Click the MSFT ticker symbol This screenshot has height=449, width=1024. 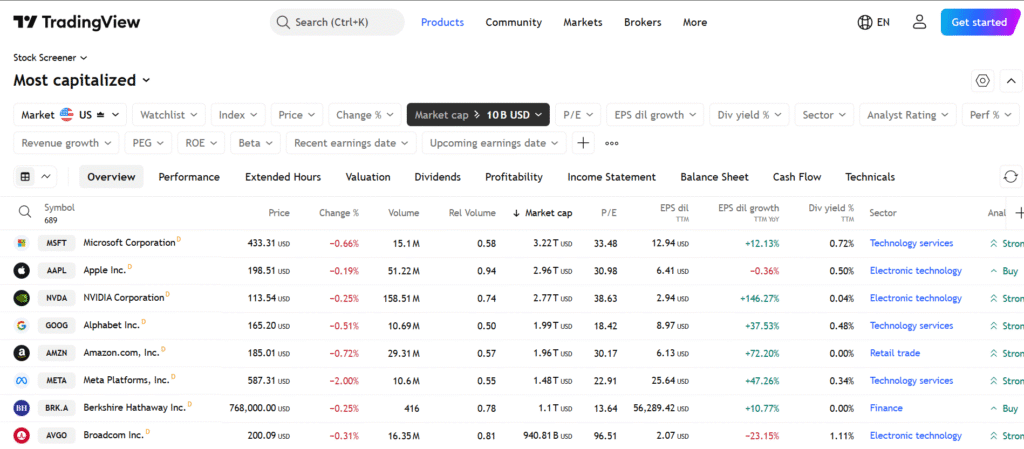57,243
